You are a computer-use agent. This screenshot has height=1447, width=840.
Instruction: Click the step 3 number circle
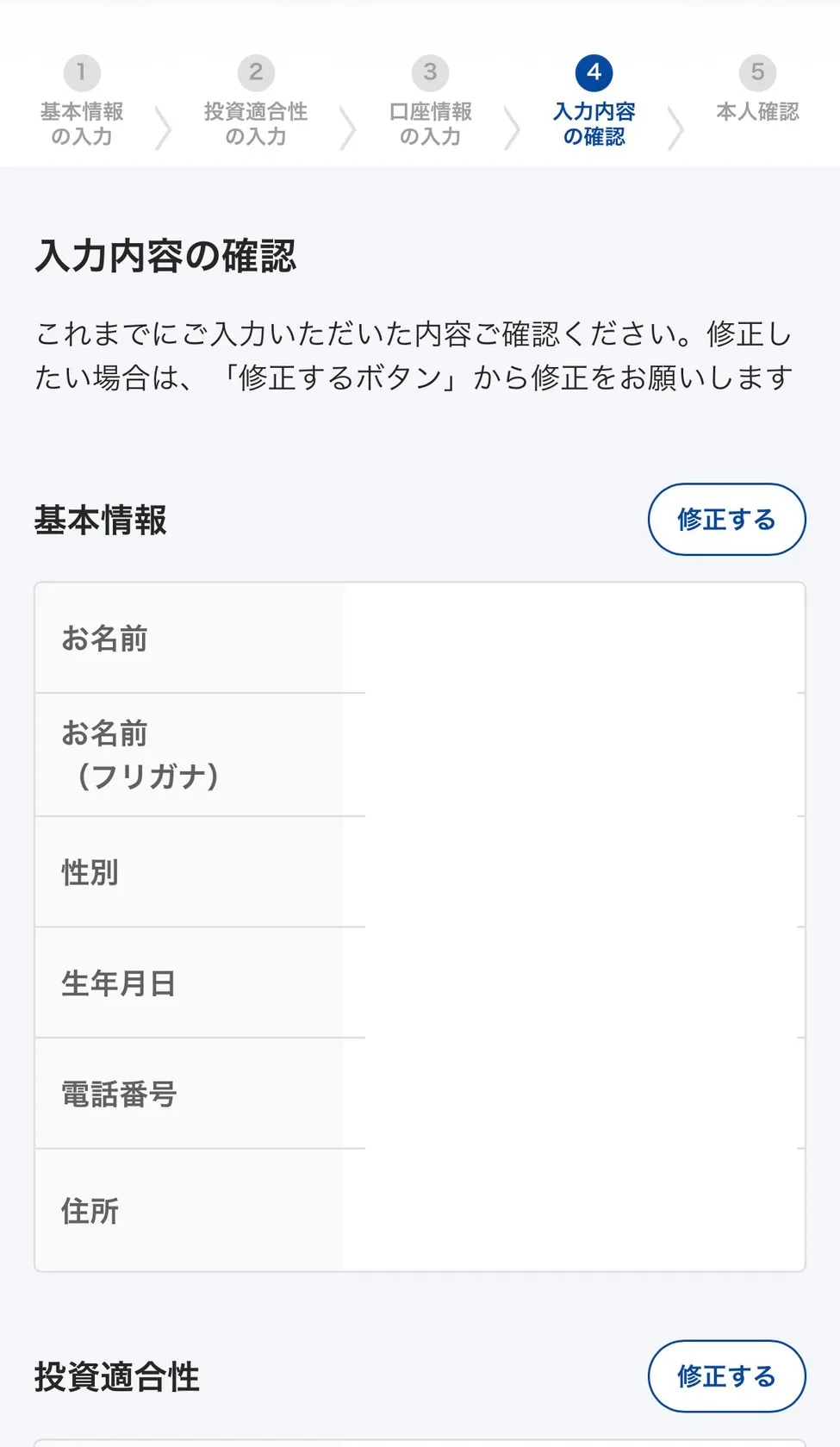click(430, 72)
